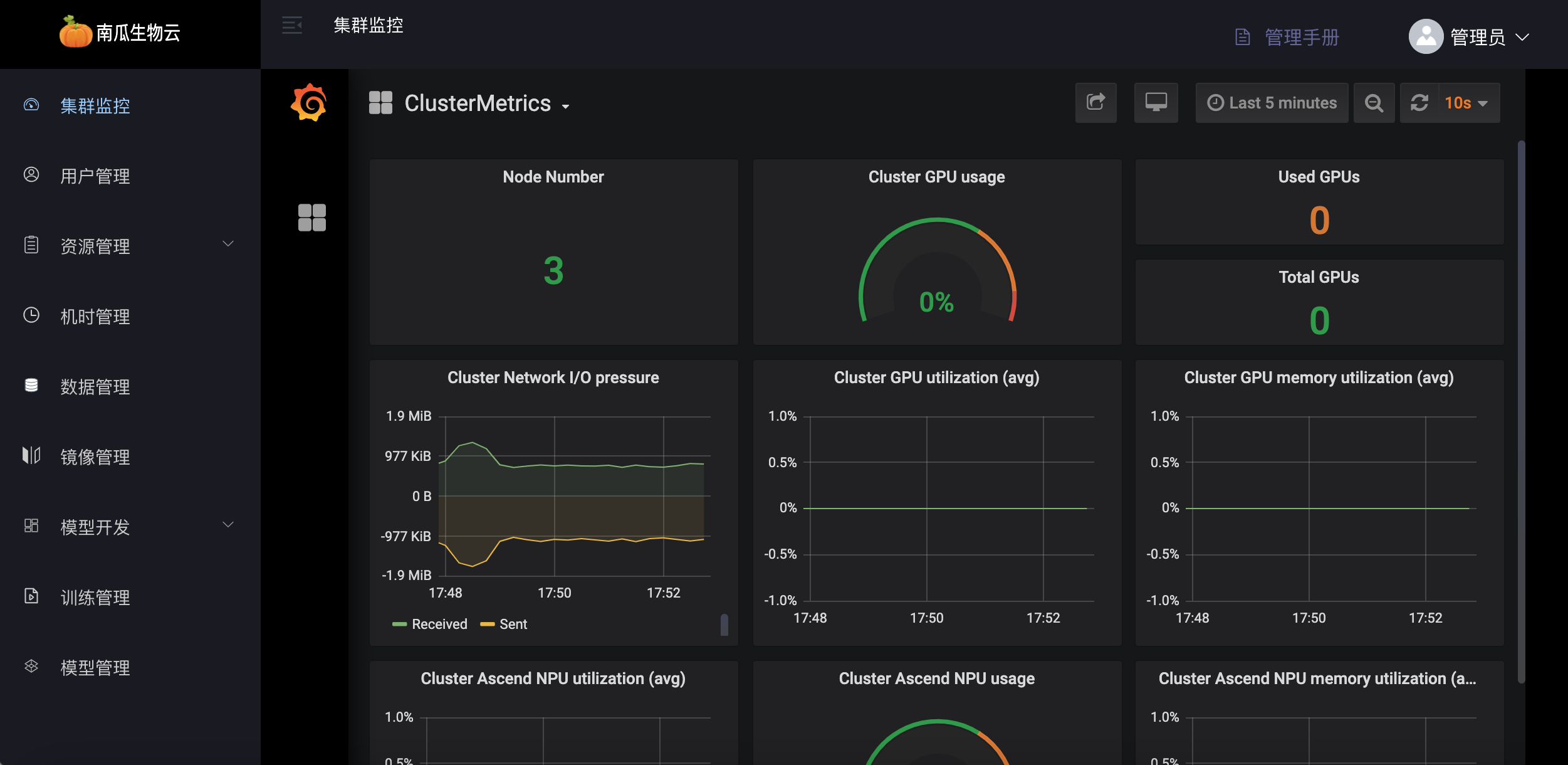
Task: Click the Used GPUs panel title
Action: [1319, 177]
